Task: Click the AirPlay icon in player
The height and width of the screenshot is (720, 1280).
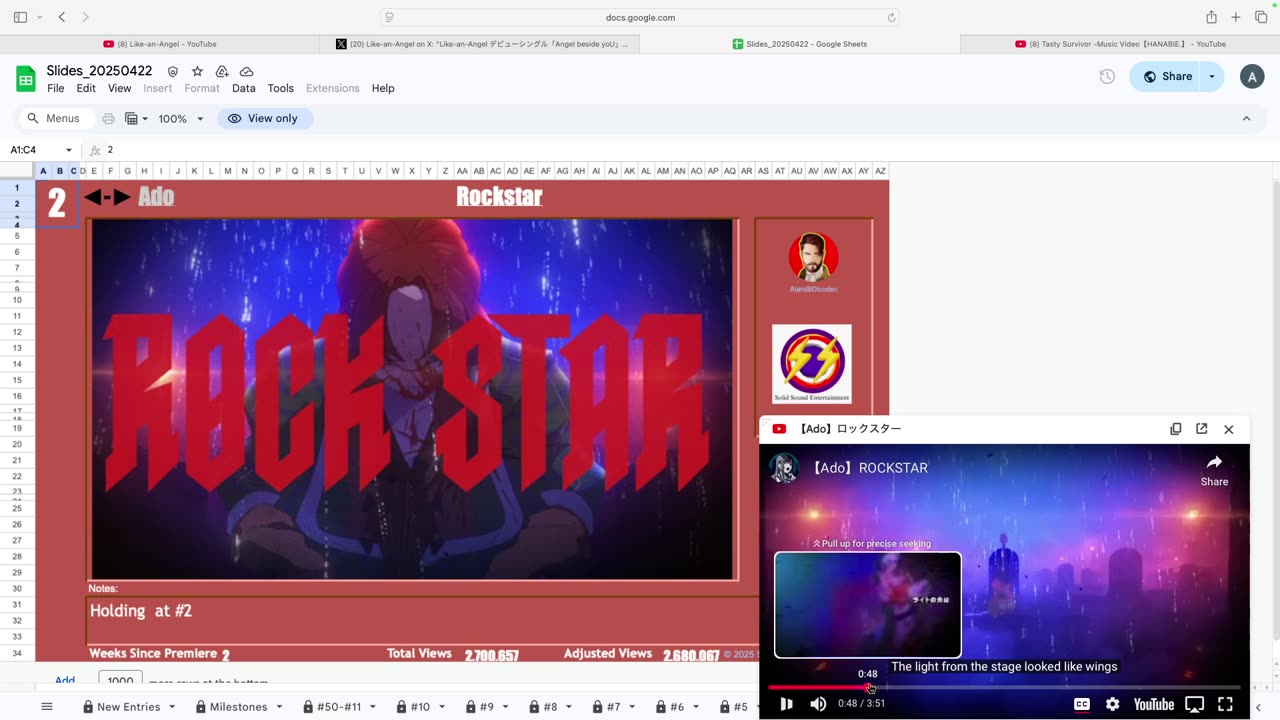Action: (x=1194, y=704)
